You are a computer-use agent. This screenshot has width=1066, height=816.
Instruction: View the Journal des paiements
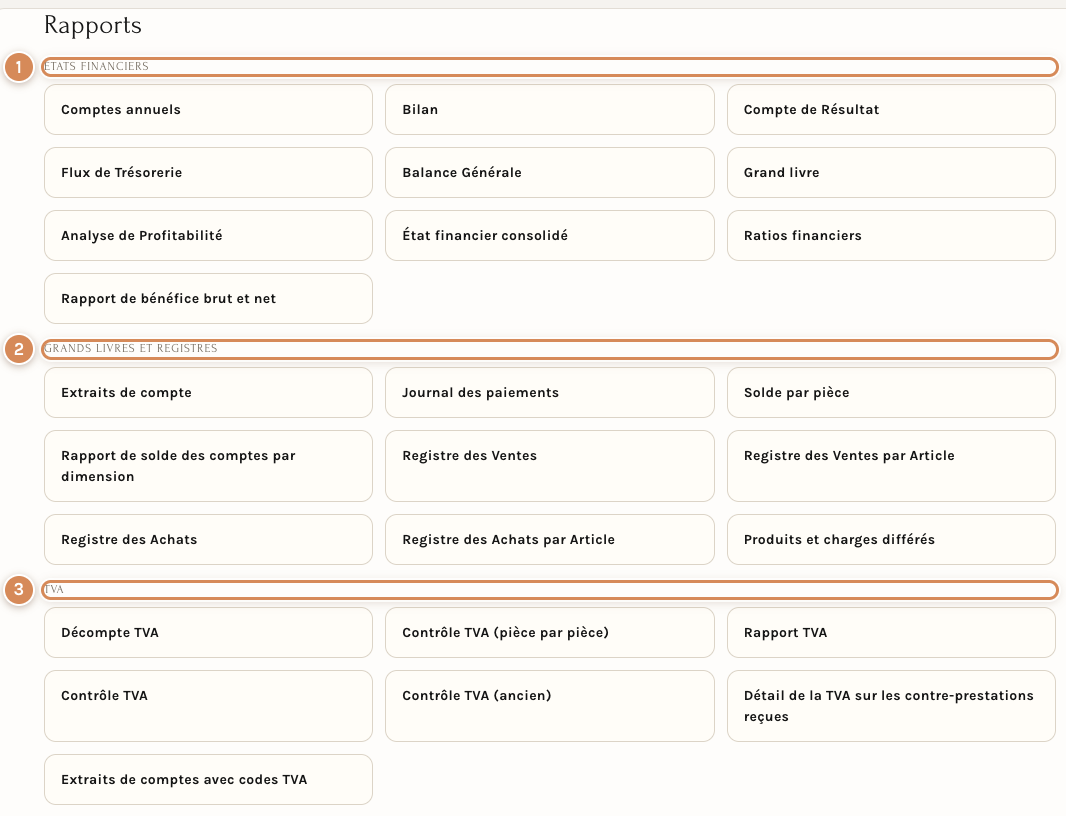(549, 392)
